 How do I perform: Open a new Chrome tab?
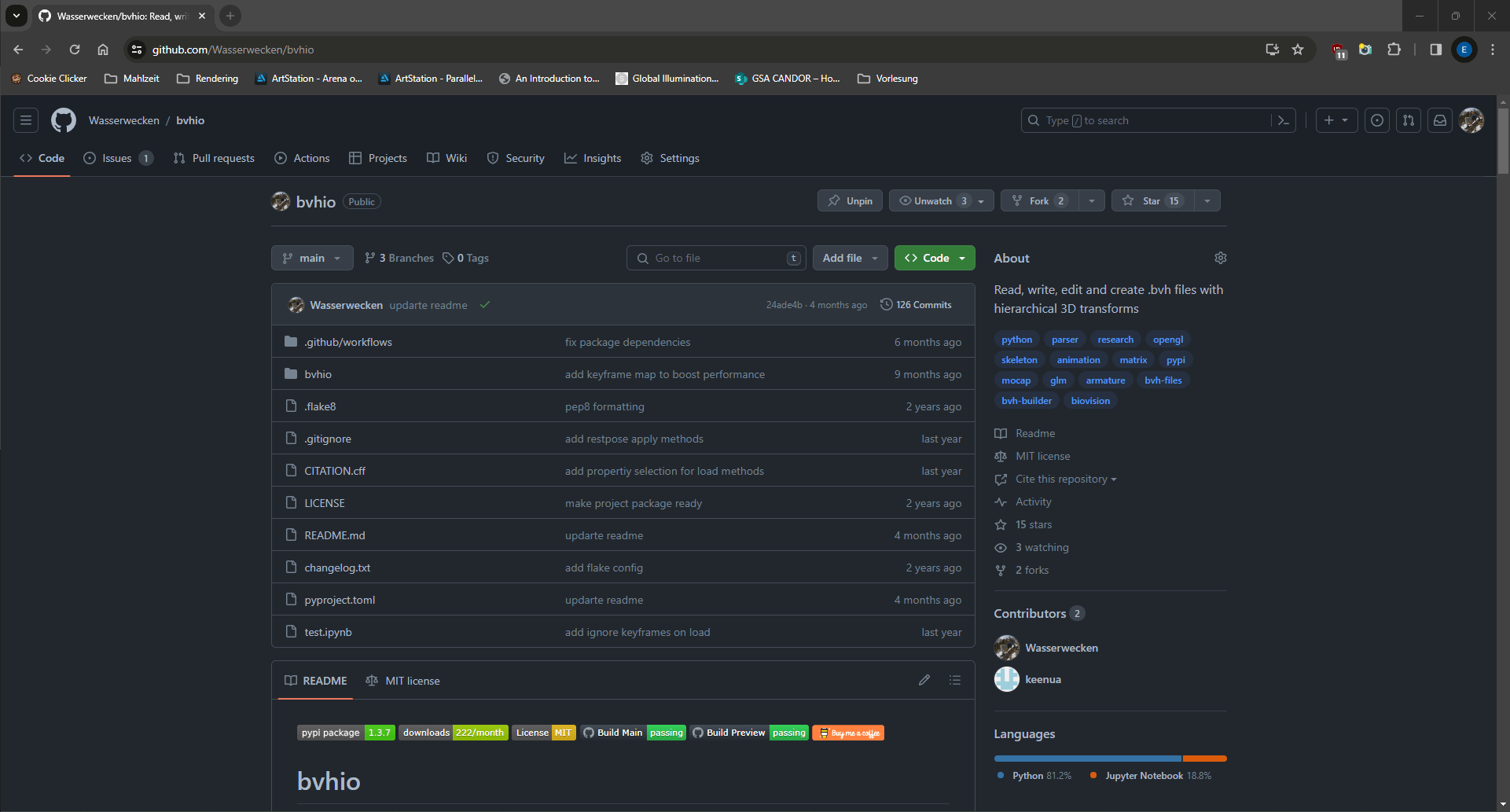coord(230,16)
